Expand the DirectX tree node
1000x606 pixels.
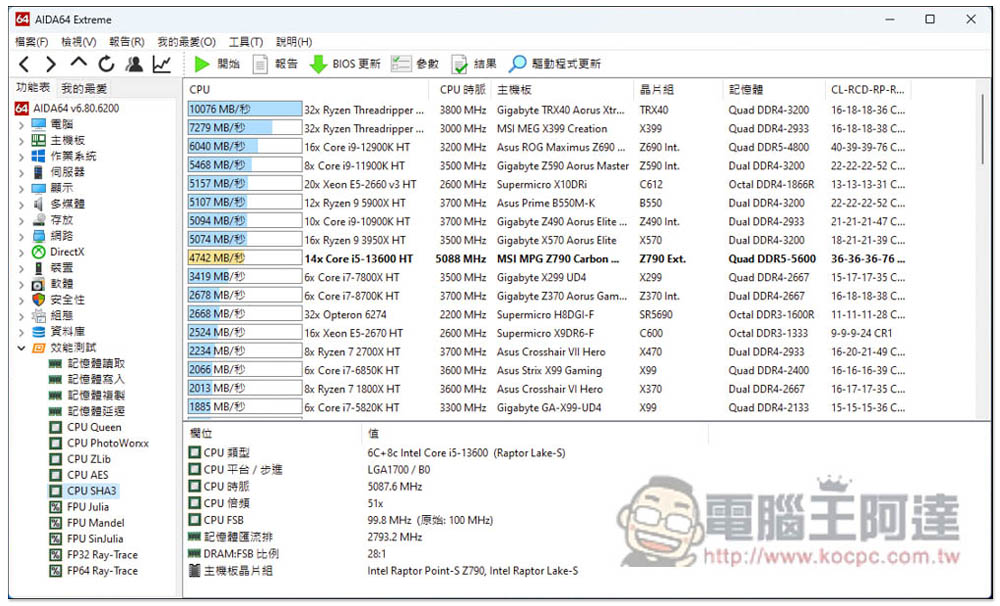(21, 252)
